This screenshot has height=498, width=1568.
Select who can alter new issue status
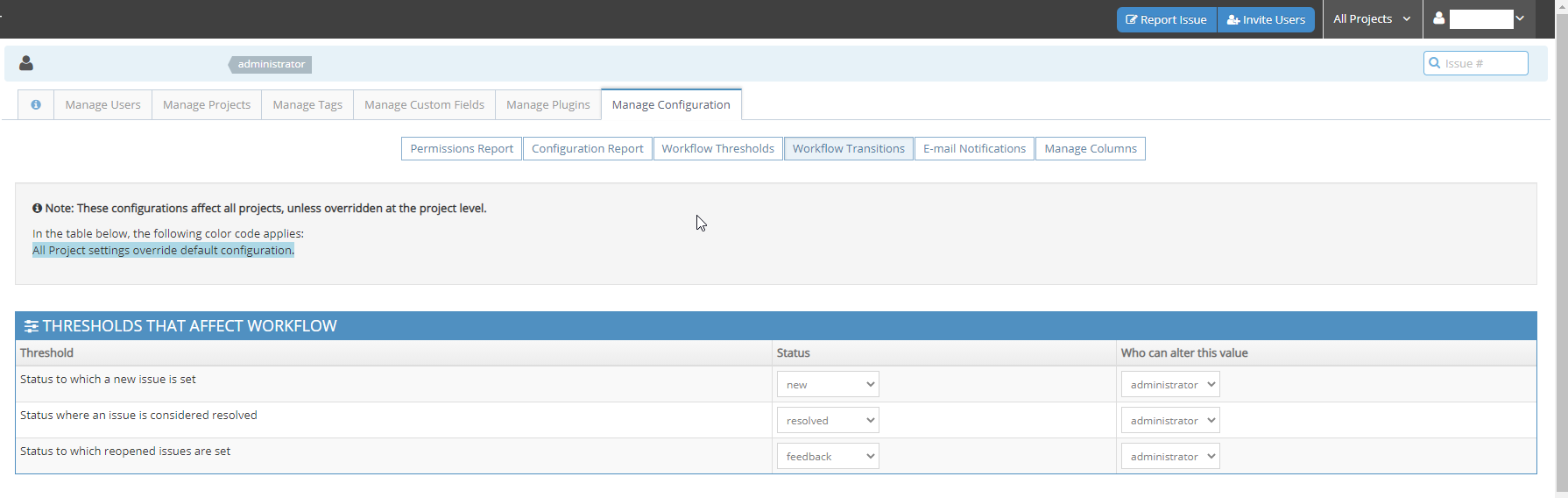pyautogui.click(x=1169, y=384)
